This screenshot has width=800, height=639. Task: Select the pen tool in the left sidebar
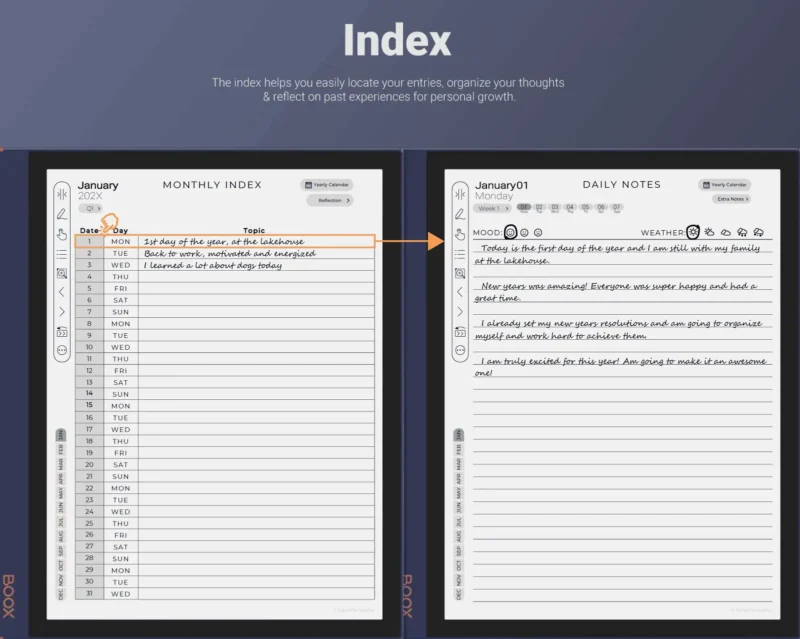60,213
